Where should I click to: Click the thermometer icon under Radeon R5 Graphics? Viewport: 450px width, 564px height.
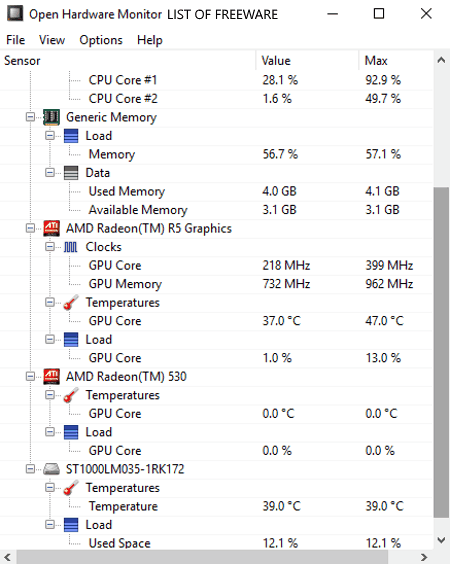[71, 303]
